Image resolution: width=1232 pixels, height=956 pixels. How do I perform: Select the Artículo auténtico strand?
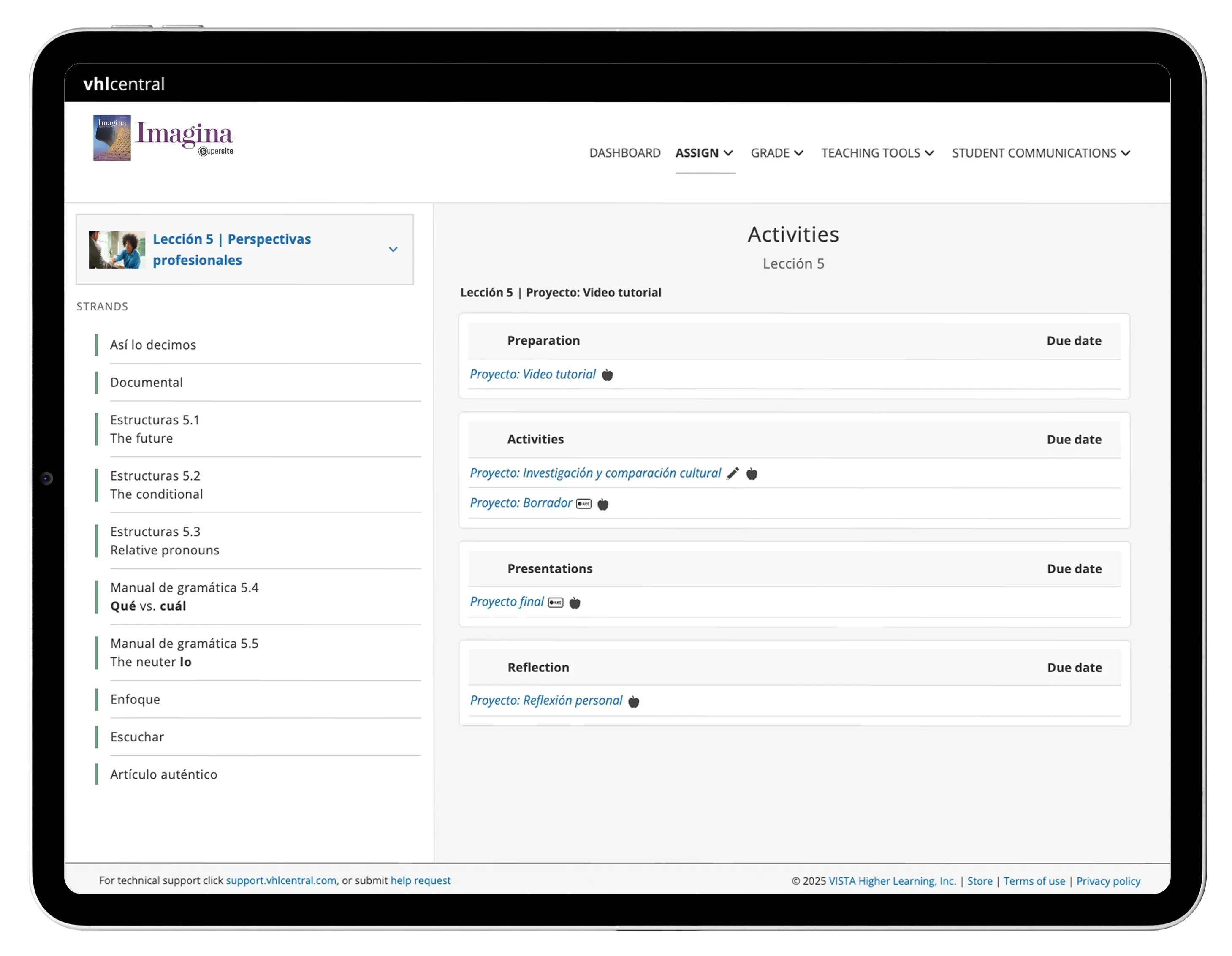click(163, 774)
